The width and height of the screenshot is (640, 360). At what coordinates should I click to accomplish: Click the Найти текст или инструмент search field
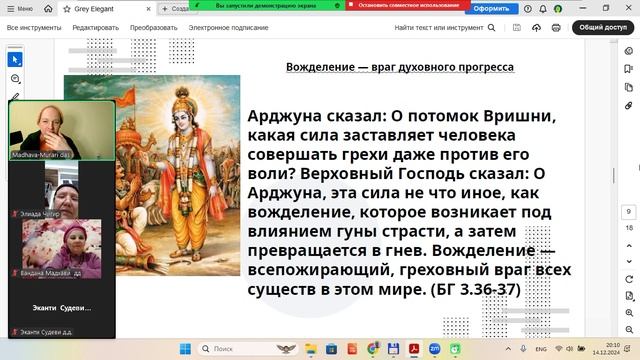pos(439,28)
